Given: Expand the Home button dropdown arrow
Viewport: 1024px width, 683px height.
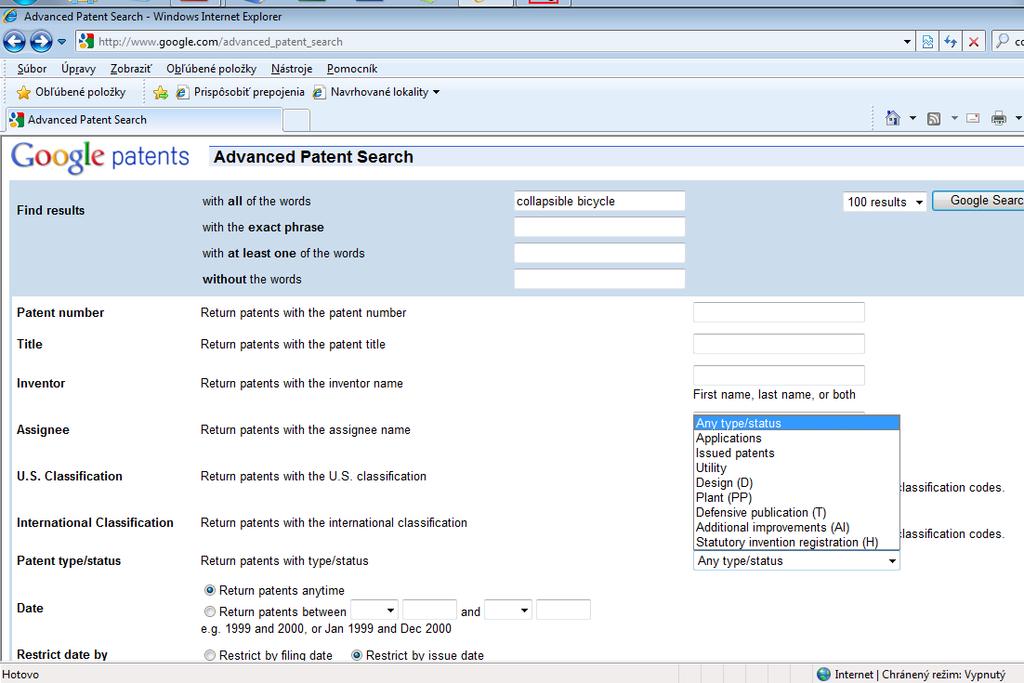Looking at the screenshot, I should pyautogui.click(x=913, y=118).
